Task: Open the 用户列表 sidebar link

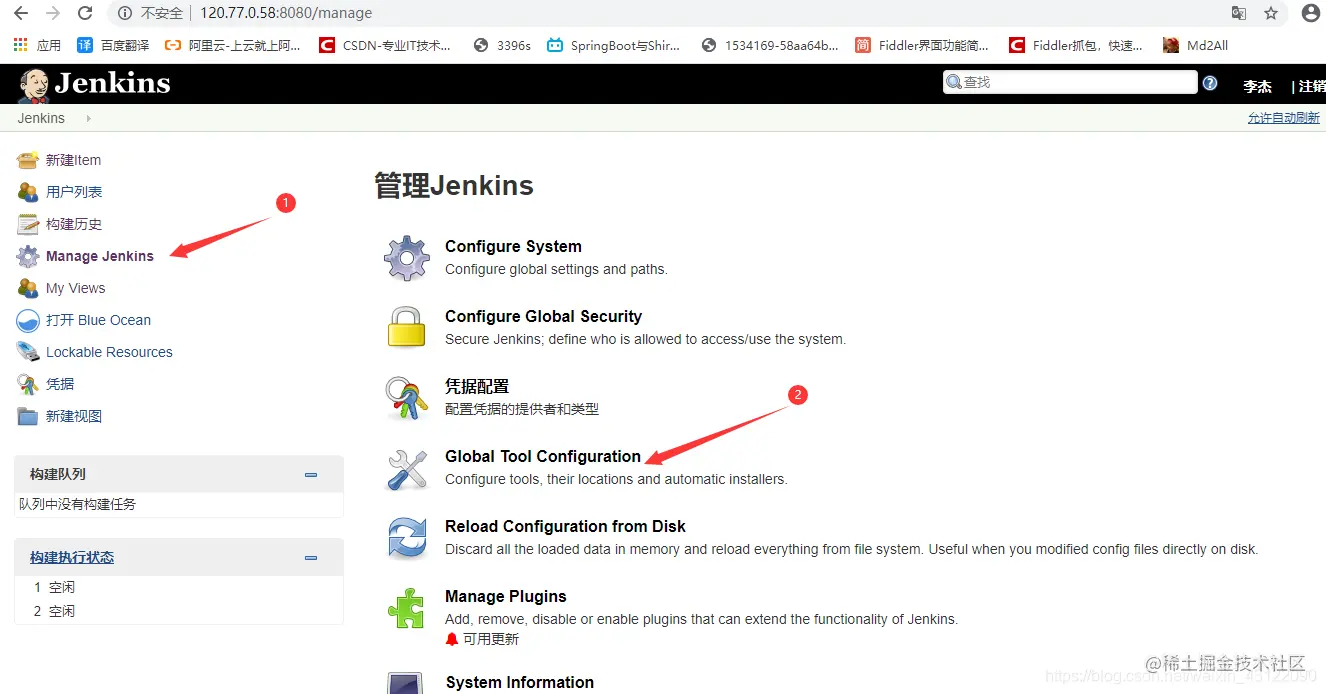Action: click(x=74, y=192)
